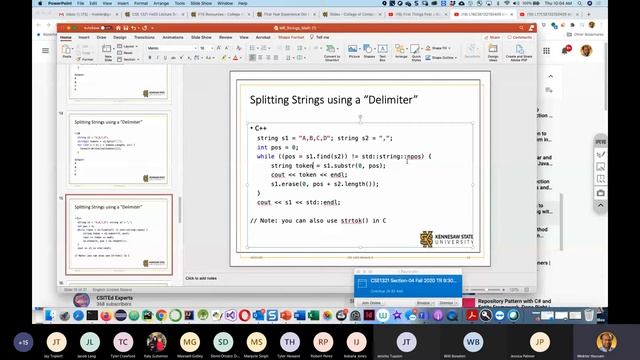Open the browser hamburger menu behind PowerPoint
640x360 pixels.
[x=45, y=51]
